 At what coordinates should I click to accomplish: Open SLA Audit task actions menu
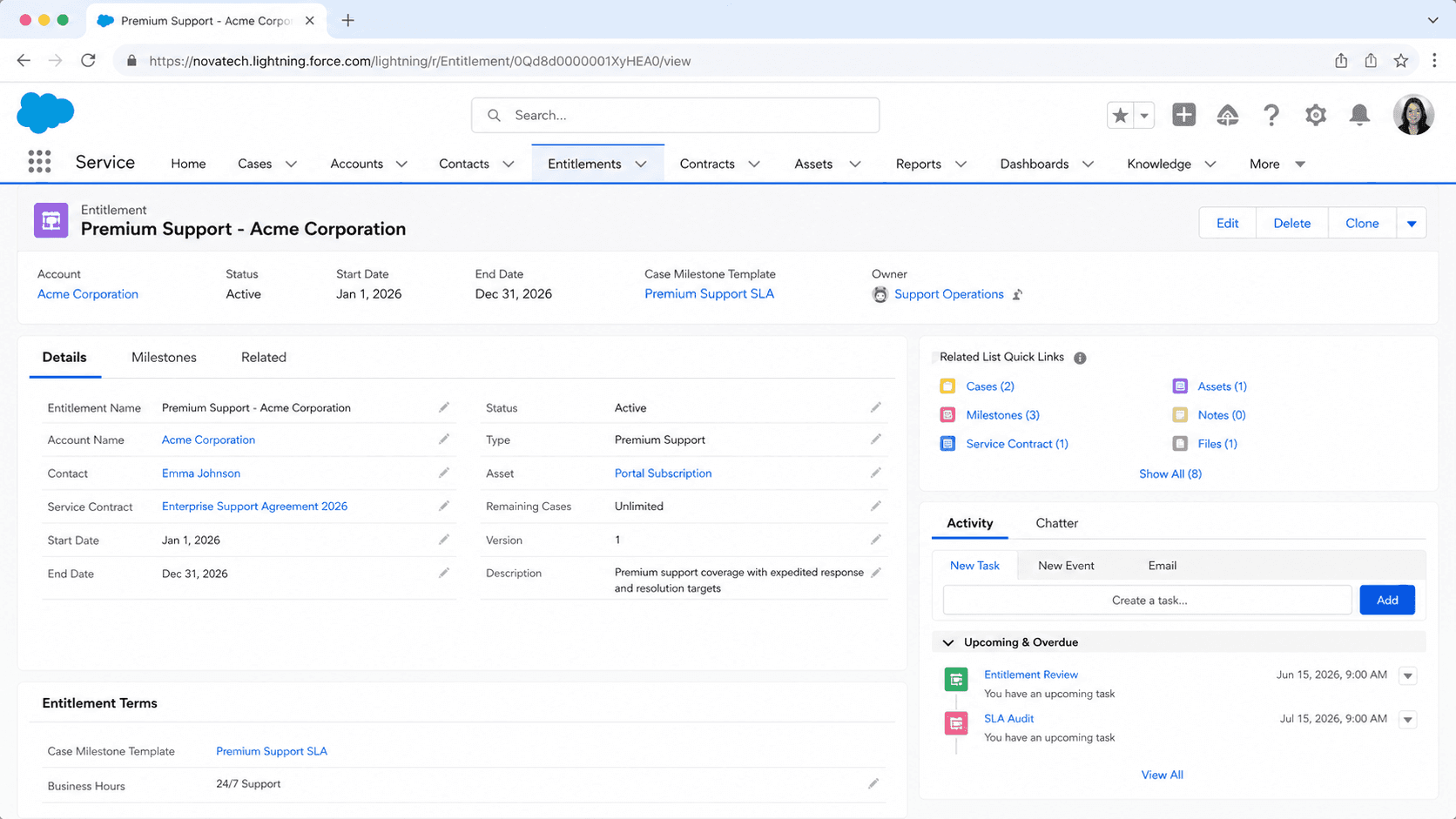point(1407,720)
